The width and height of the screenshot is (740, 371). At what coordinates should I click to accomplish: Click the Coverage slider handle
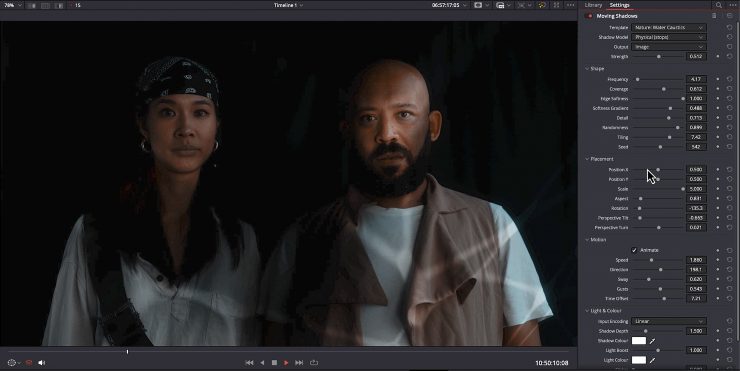(x=664, y=89)
